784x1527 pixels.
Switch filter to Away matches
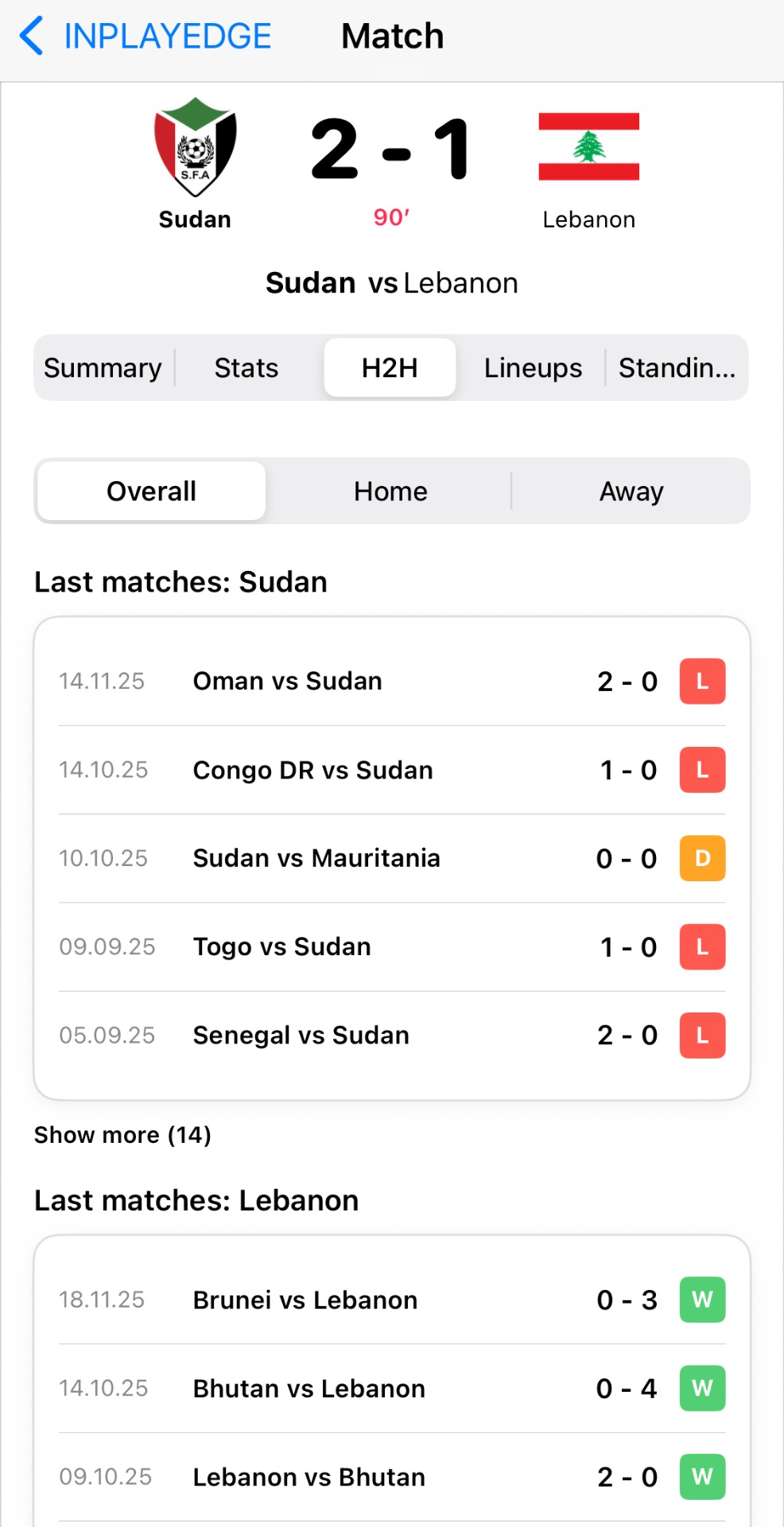(x=631, y=492)
